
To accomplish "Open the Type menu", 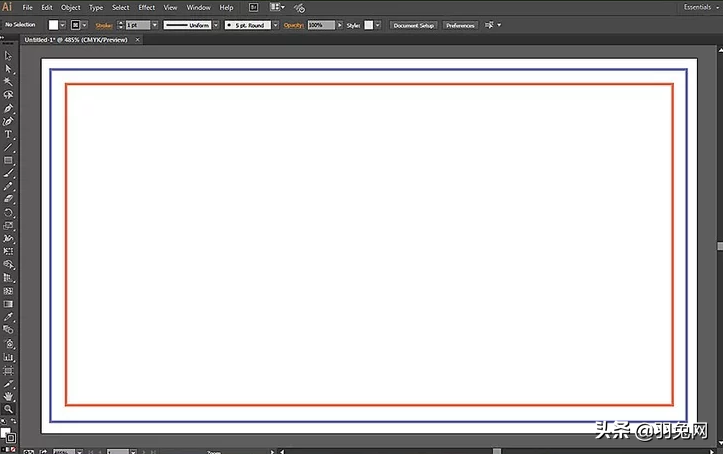I will click(96, 7).
